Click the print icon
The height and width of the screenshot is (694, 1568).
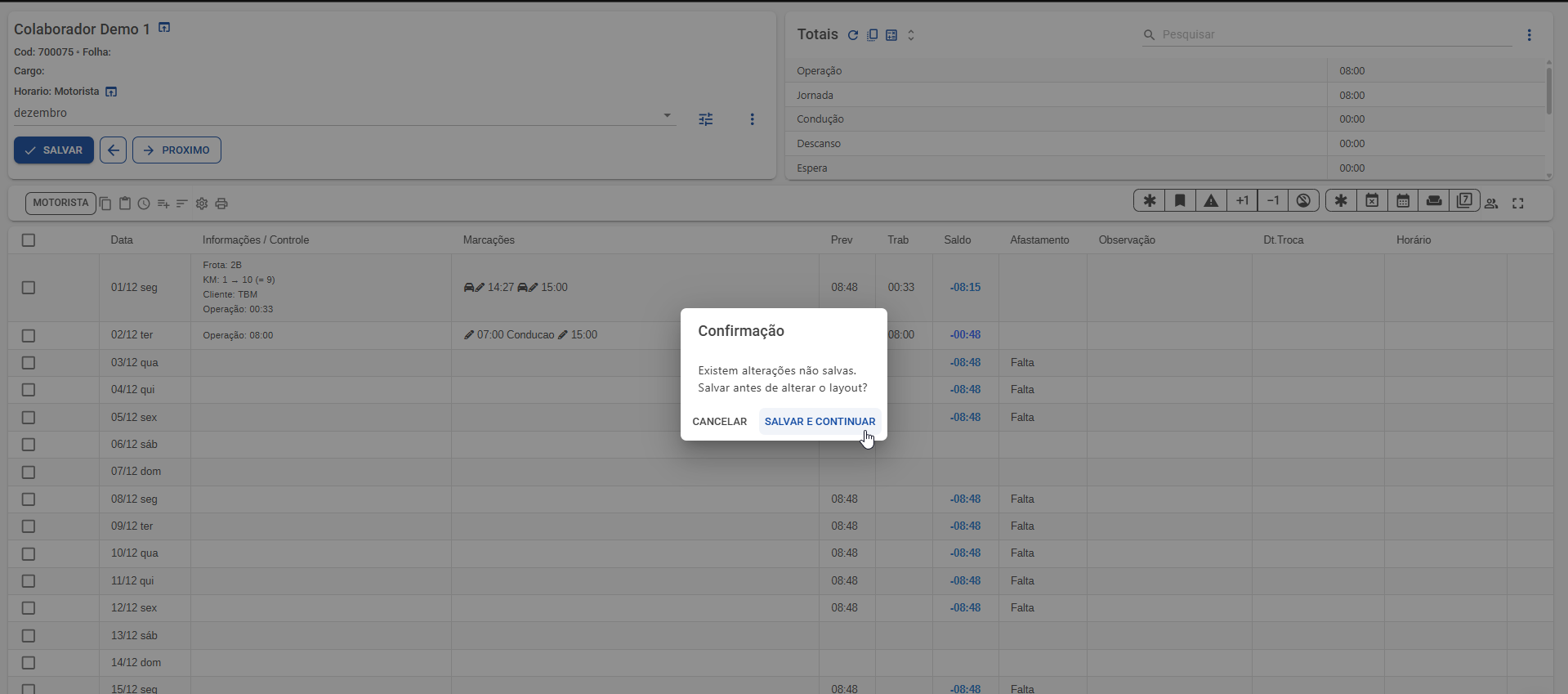pos(221,204)
